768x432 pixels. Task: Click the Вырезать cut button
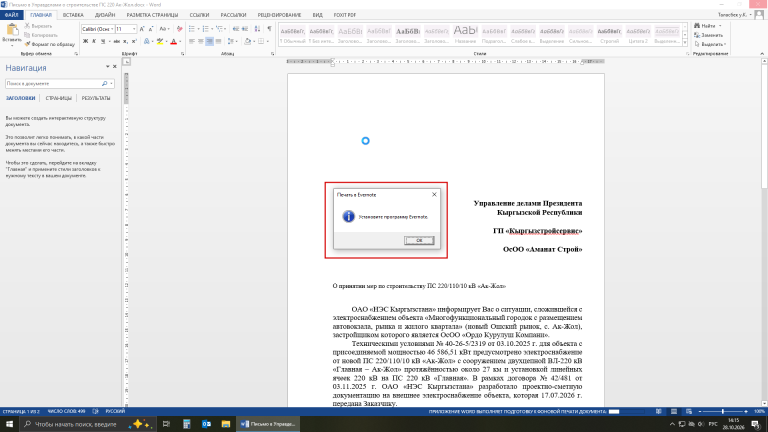click(x=38, y=26)
